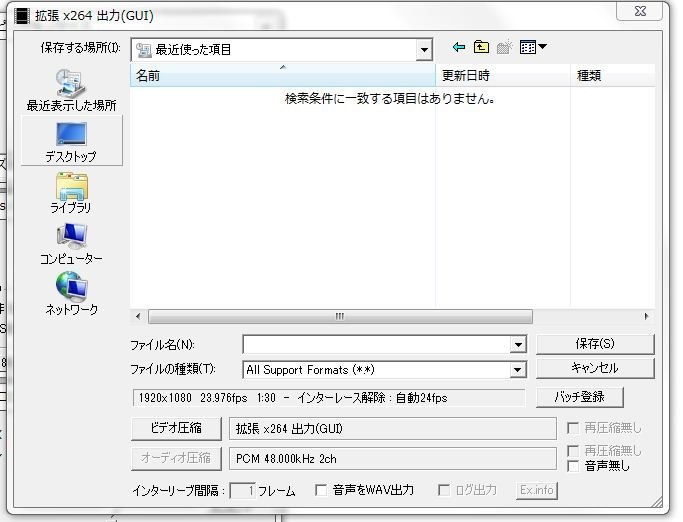This screenshot has height=522, width=683.
Task: Toggle the ログ出力 checkbox
Action: pos(443,490)
